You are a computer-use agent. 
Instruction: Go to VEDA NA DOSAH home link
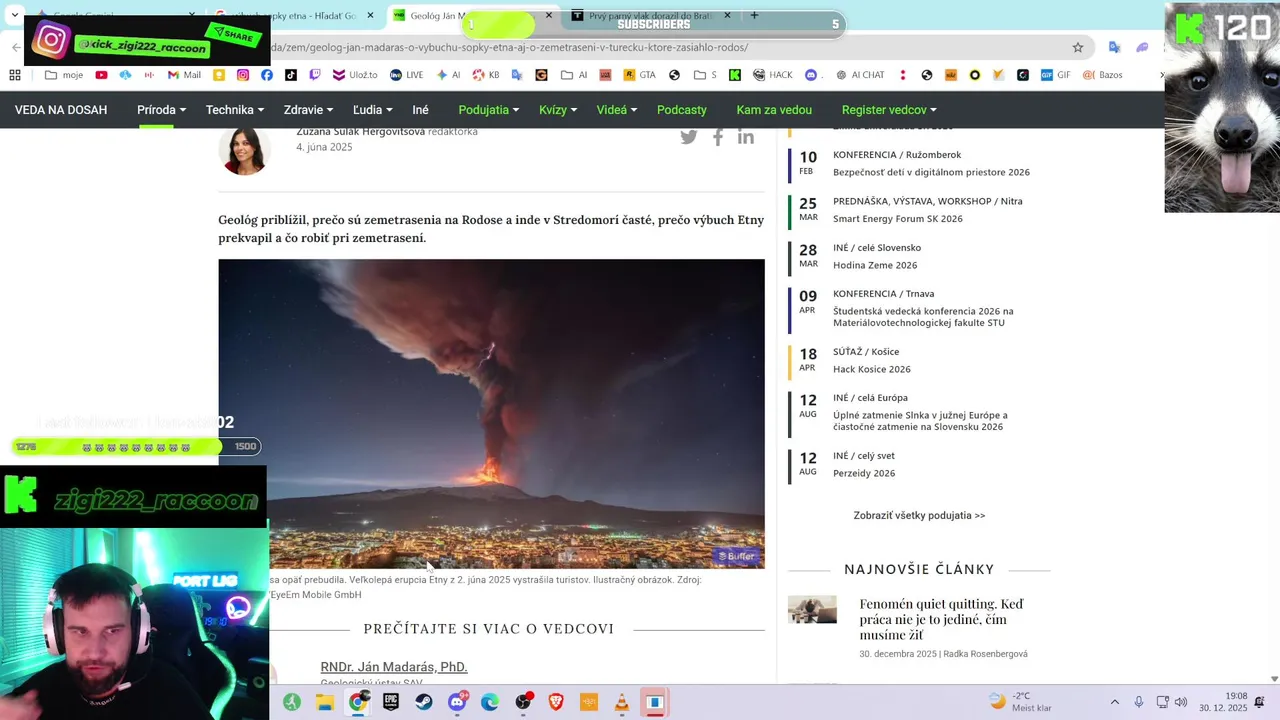pos(61,110)
